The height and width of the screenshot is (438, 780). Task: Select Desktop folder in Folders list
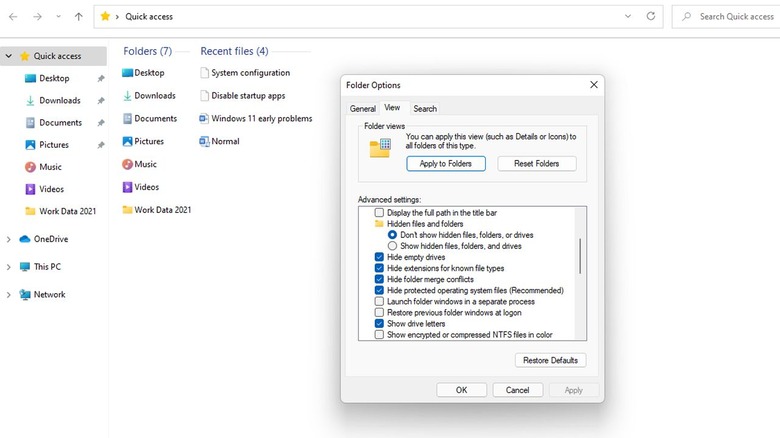click(143, 73)
